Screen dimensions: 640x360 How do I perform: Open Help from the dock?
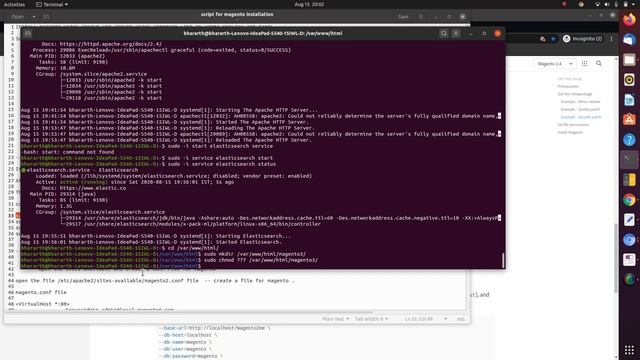click(629, 140)
